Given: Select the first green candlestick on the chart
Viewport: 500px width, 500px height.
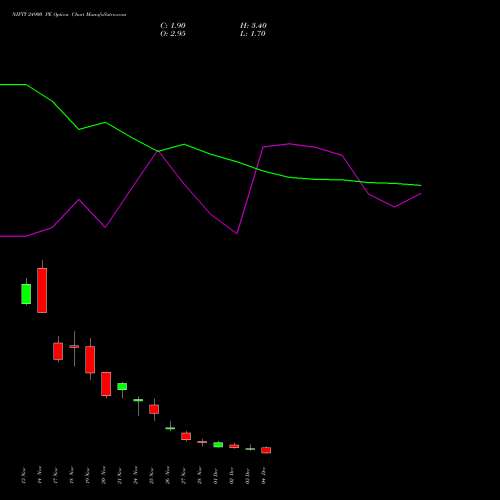Looking at the screenshot, I should point(26,294).
